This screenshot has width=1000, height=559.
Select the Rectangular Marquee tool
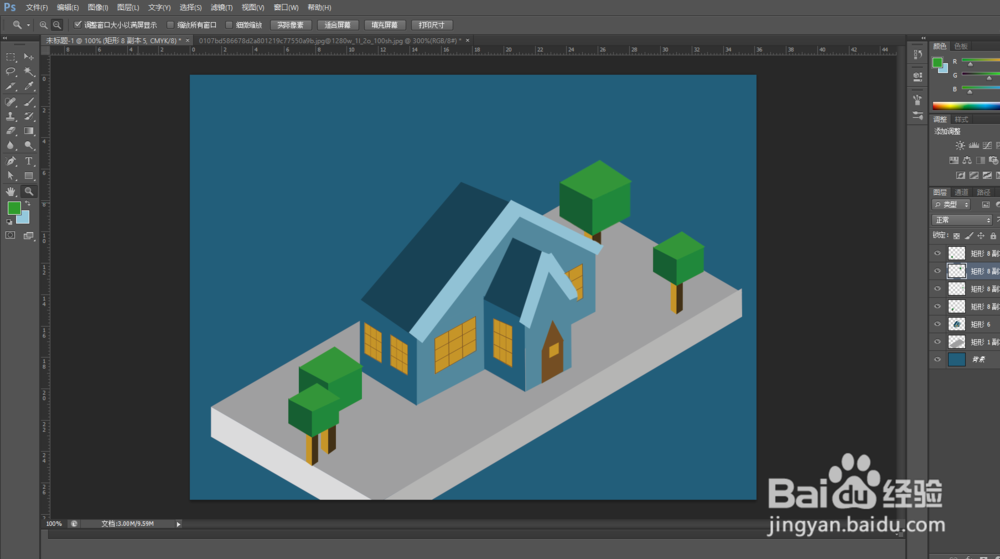[11, 57]
